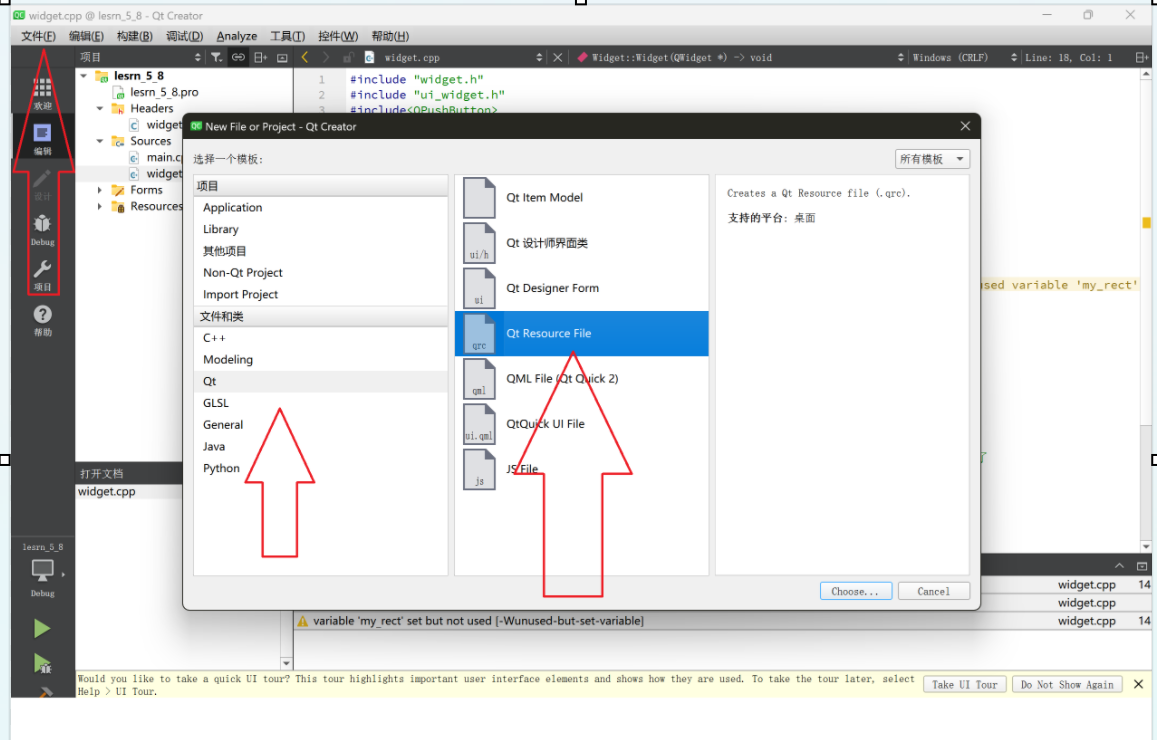Select QML File (Qt Quick 2) template
Image resolution: width=1157 pixels, height=740 pixels.
[x=581, y=378]
